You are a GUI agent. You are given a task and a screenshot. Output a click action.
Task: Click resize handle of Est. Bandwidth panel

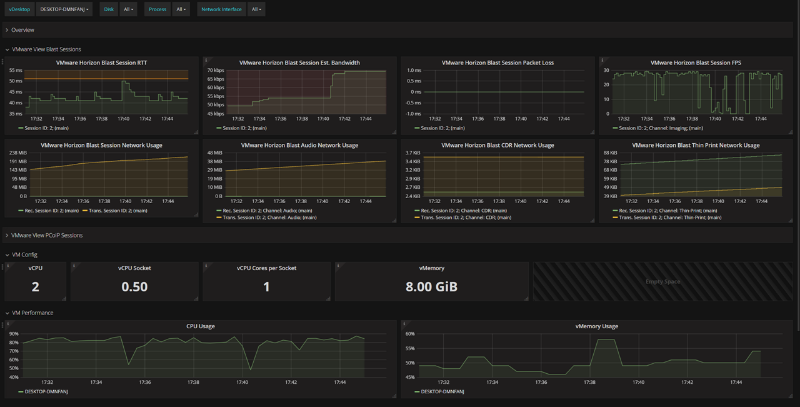pos(394,132)
